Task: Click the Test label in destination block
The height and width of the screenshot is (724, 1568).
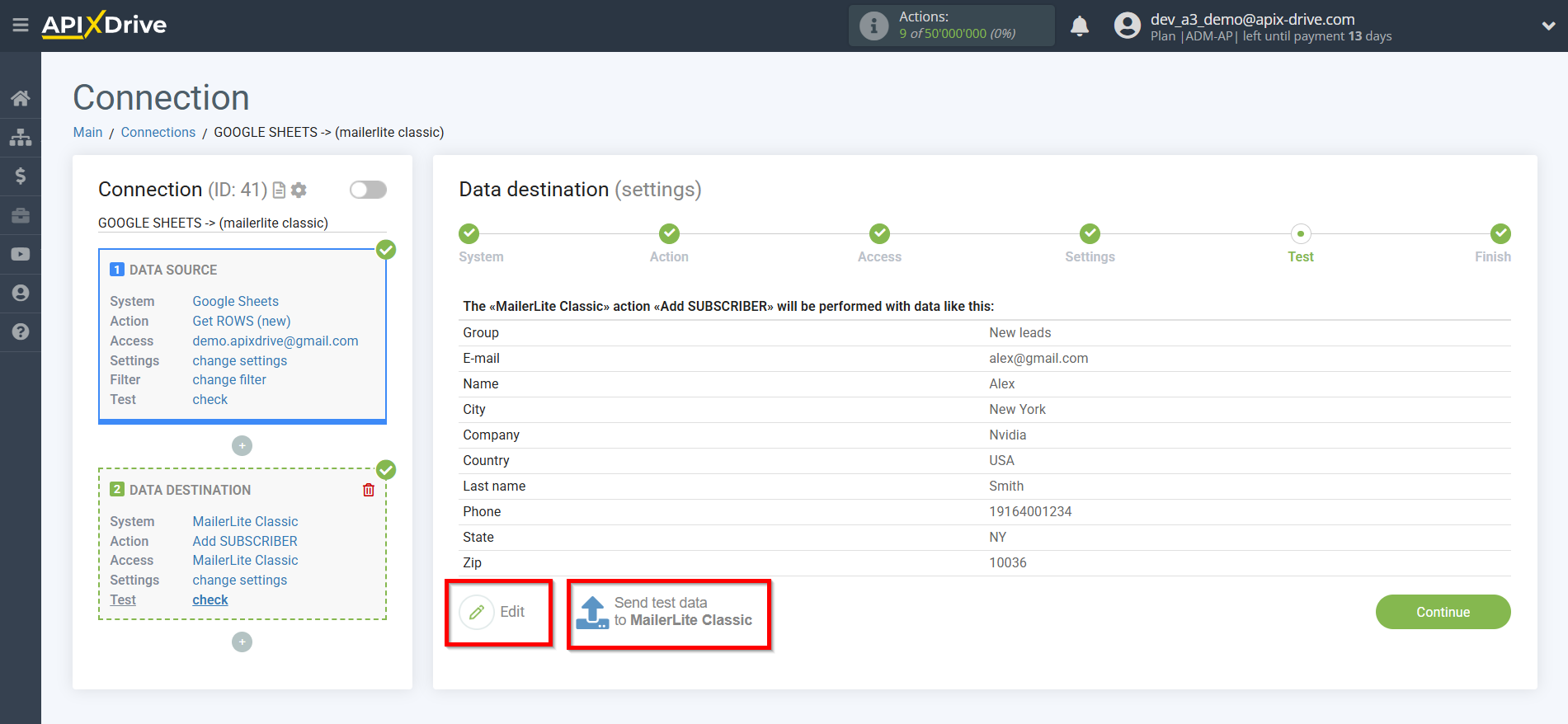Action: [x=123, y=600]
